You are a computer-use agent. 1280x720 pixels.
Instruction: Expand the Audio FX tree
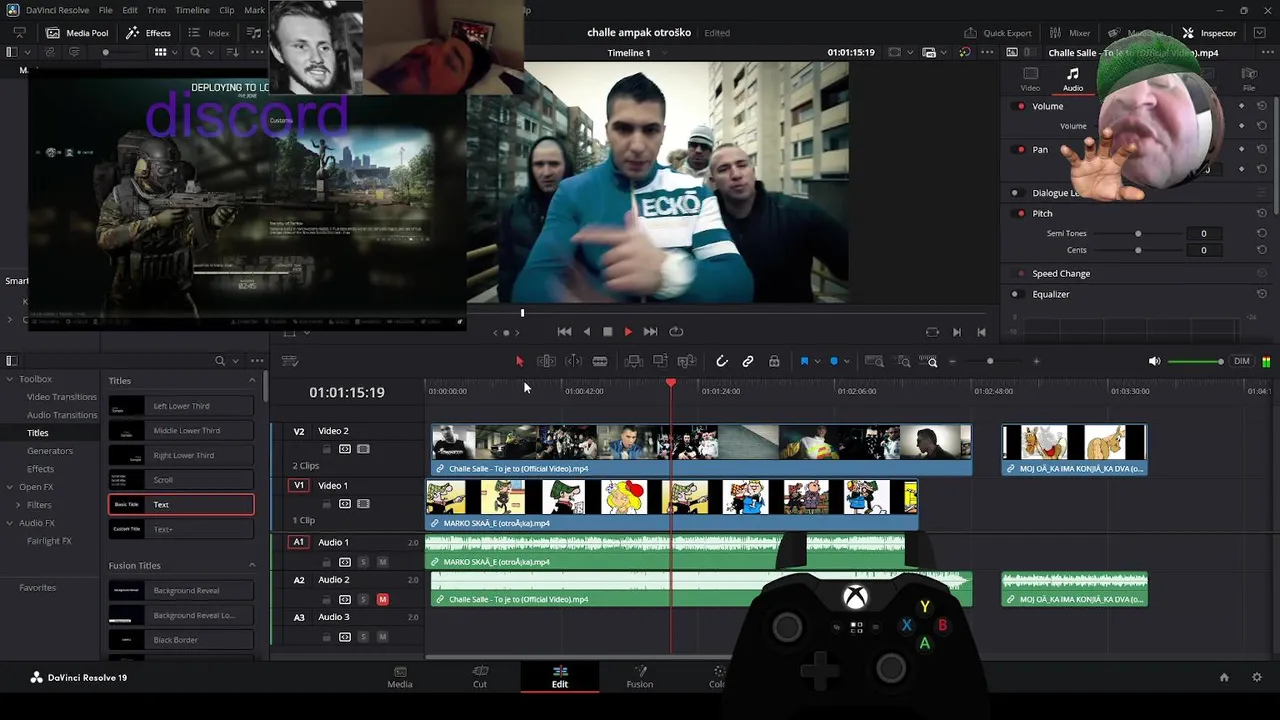[9, 523]
